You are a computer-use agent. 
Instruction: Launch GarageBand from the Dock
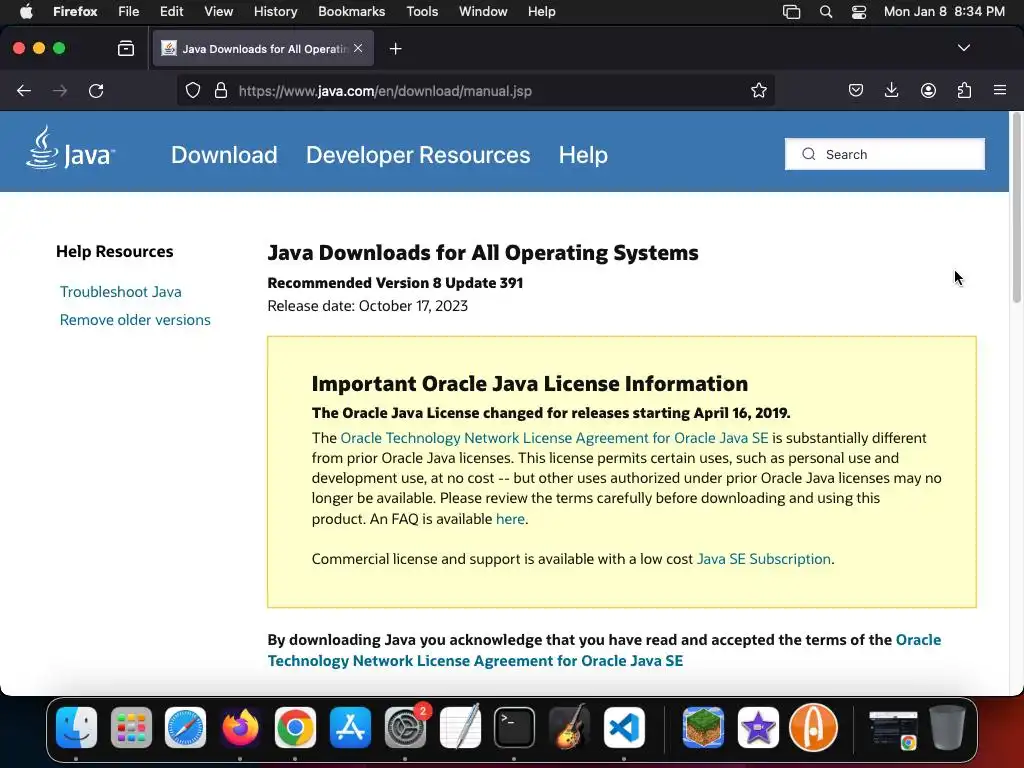pyautogui.click(x=569, y=727)
